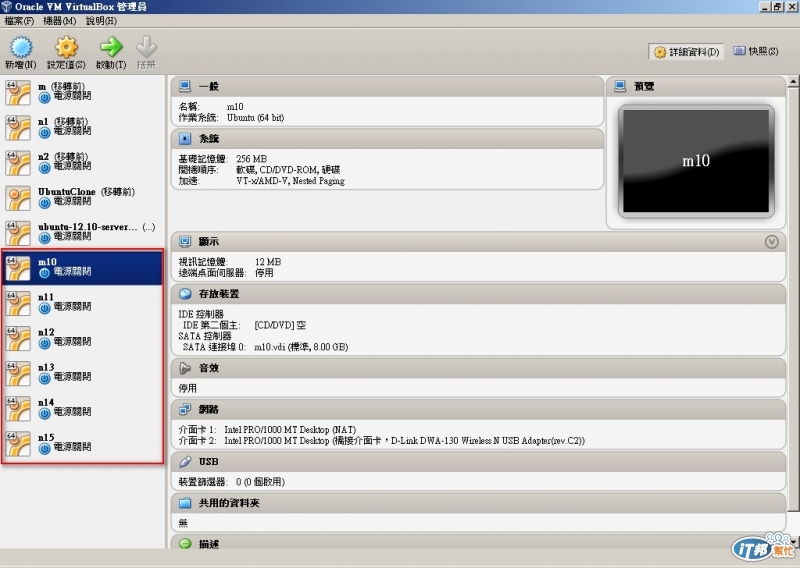Click the System (系統) chip icon
800x568 pixels.
[185, 138]
